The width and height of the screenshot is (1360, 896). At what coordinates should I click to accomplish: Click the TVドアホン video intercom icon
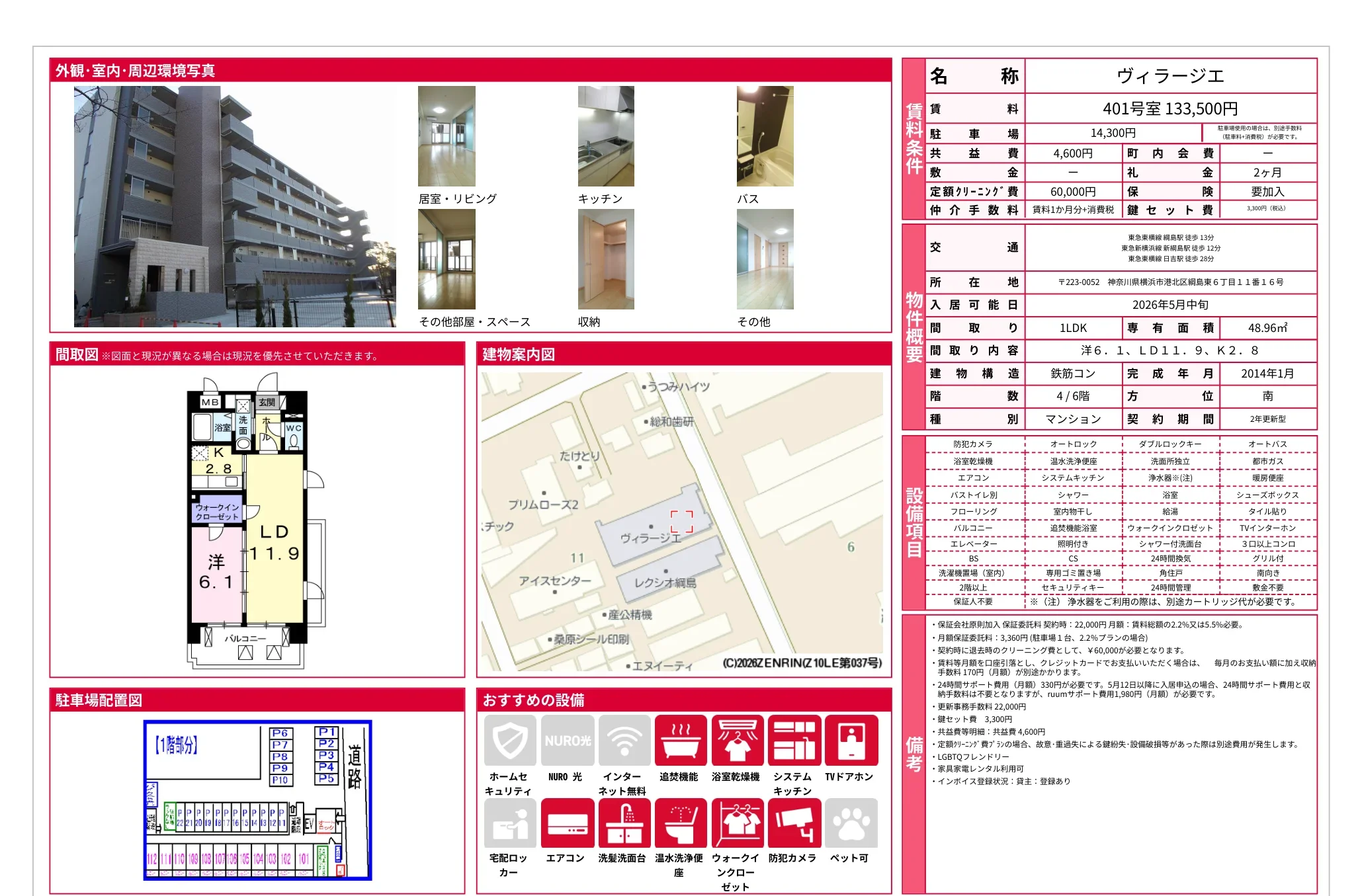[851, 739]
